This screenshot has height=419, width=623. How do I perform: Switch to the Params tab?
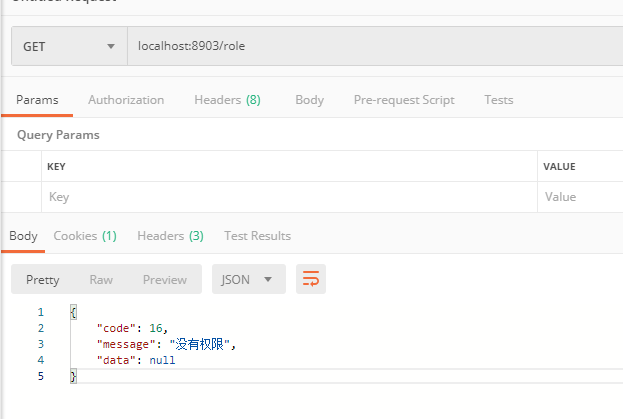click(x=37, y=100)
